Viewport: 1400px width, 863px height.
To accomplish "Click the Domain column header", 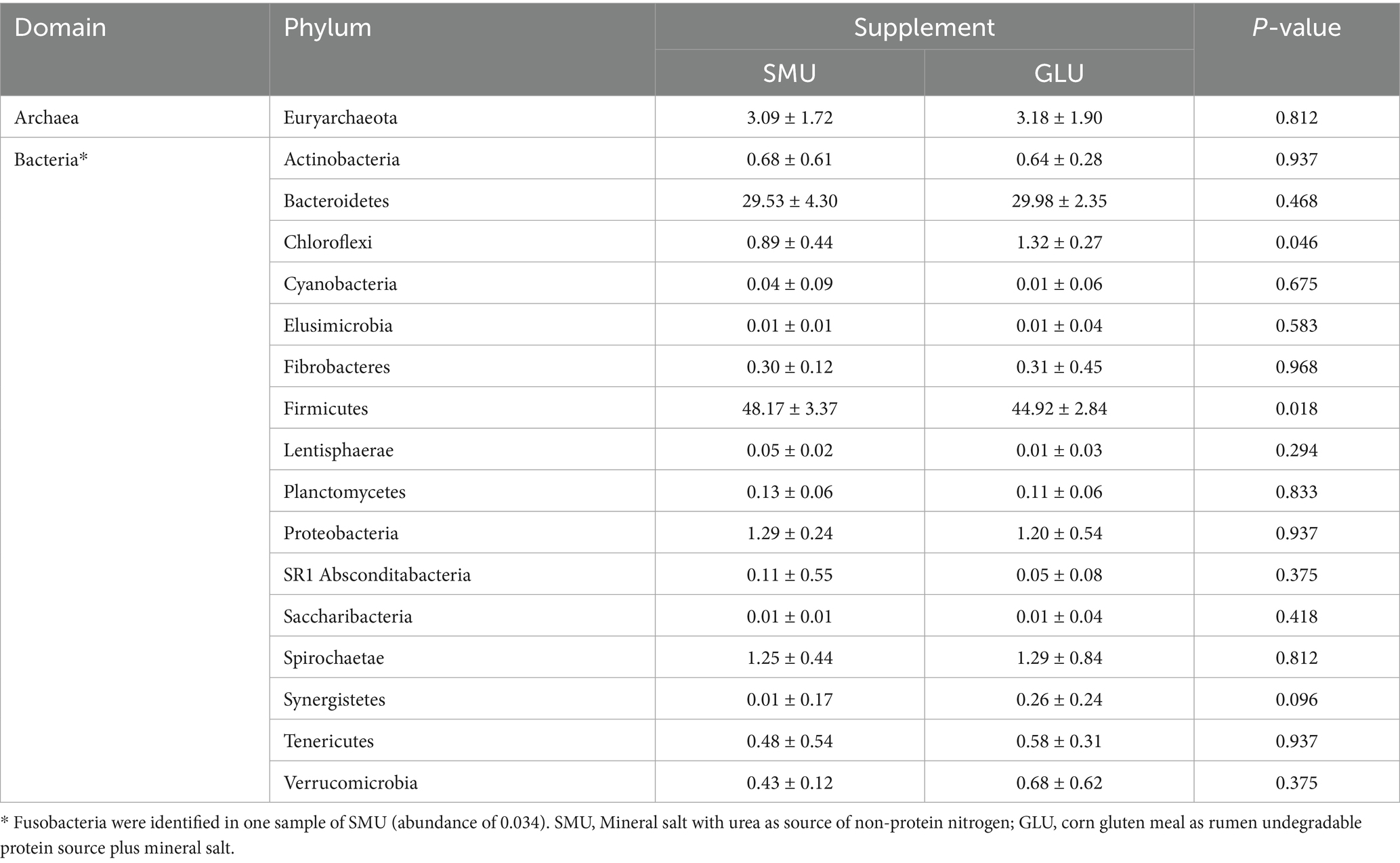I will [60, 28].
